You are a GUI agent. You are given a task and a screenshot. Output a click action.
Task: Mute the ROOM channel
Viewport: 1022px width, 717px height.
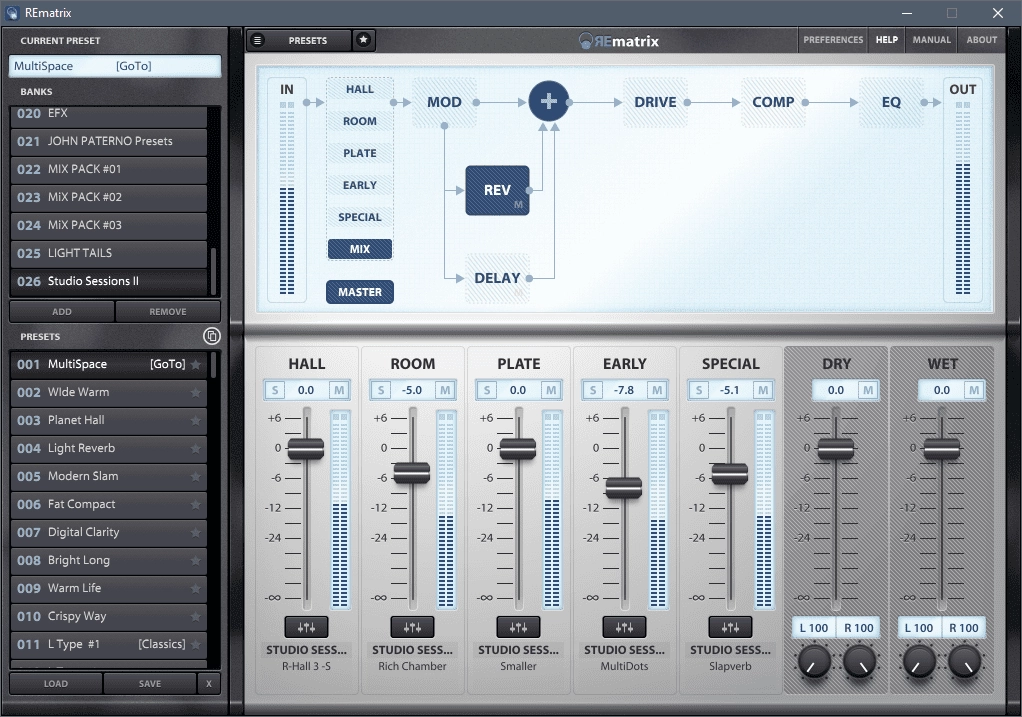[x=445, y=390]
